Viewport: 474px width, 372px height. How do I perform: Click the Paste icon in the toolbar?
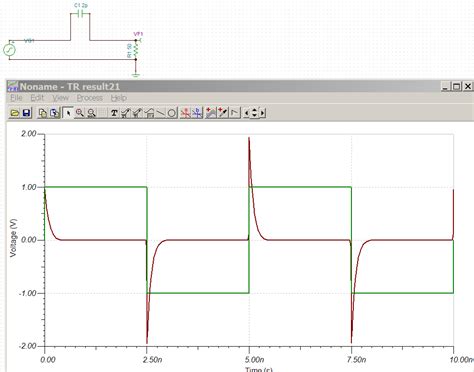point(54,113)
